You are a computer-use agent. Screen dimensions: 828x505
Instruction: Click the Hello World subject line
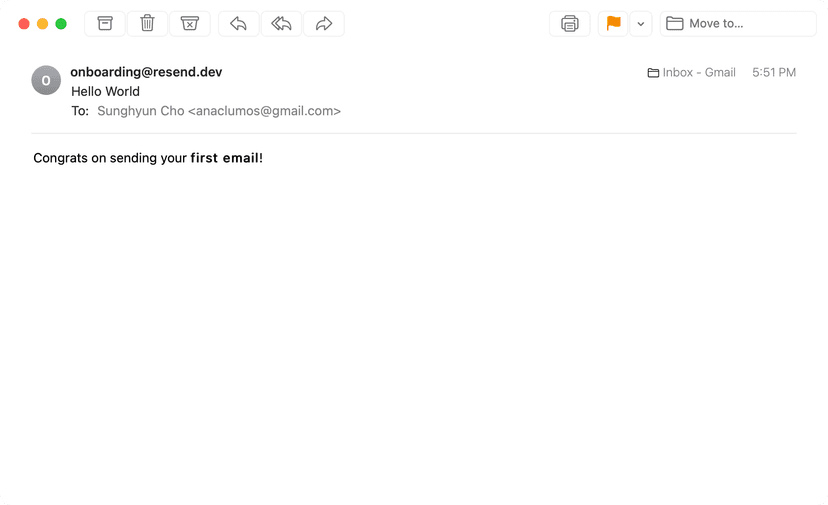(x=105, y=91)
